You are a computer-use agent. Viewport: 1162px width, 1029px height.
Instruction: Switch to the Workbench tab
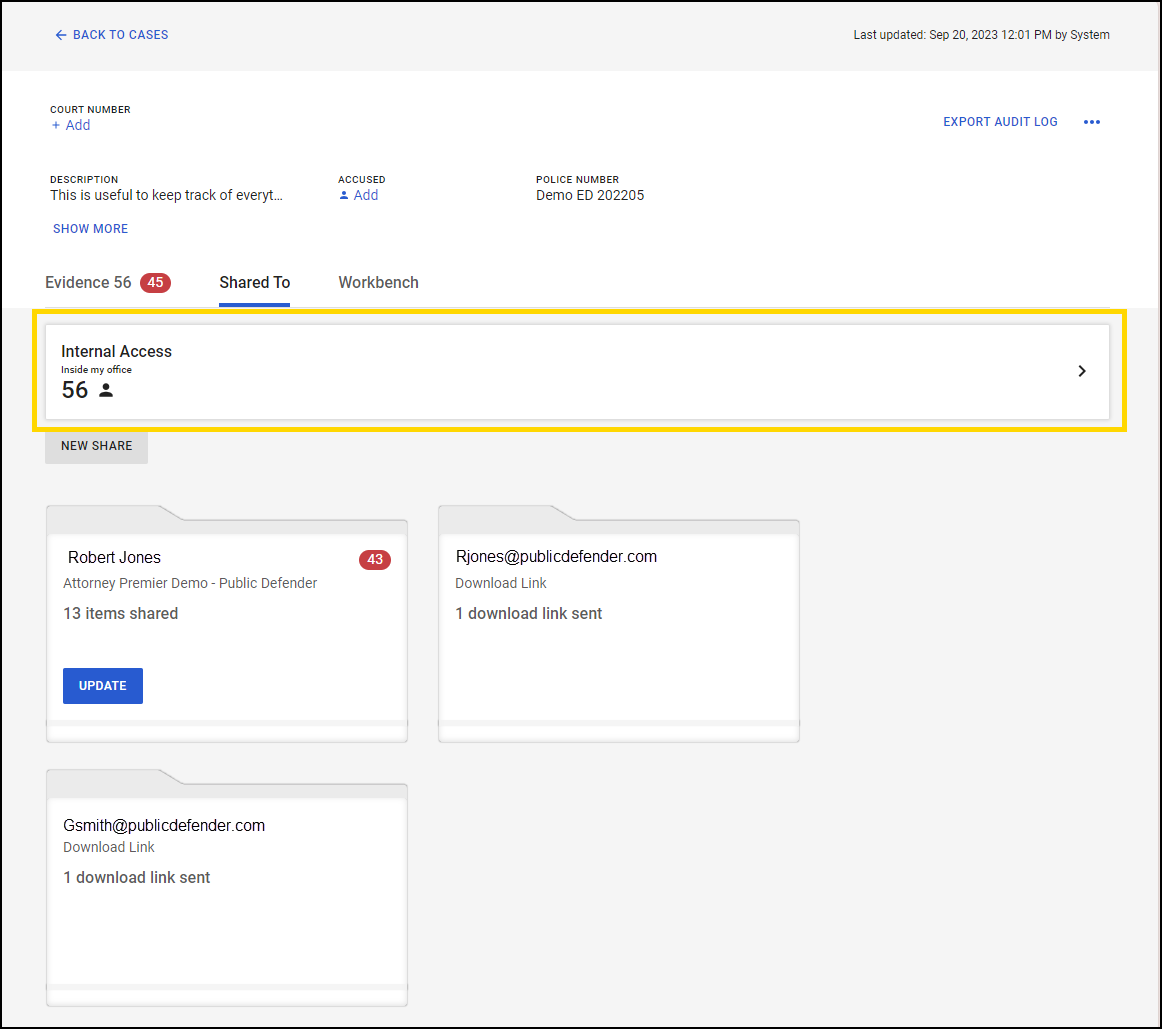click(378, 282)
